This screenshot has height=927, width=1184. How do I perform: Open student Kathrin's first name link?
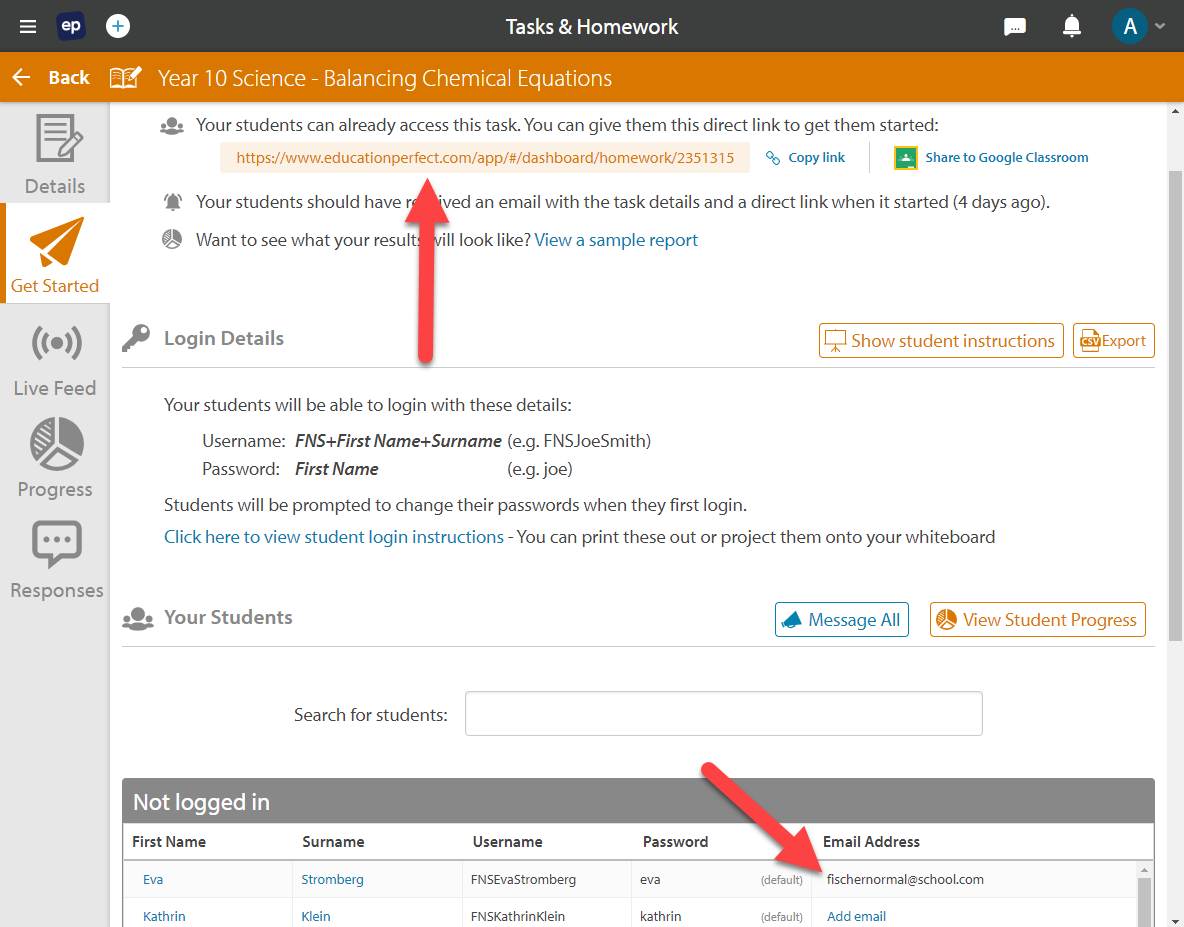click(164, 916)
